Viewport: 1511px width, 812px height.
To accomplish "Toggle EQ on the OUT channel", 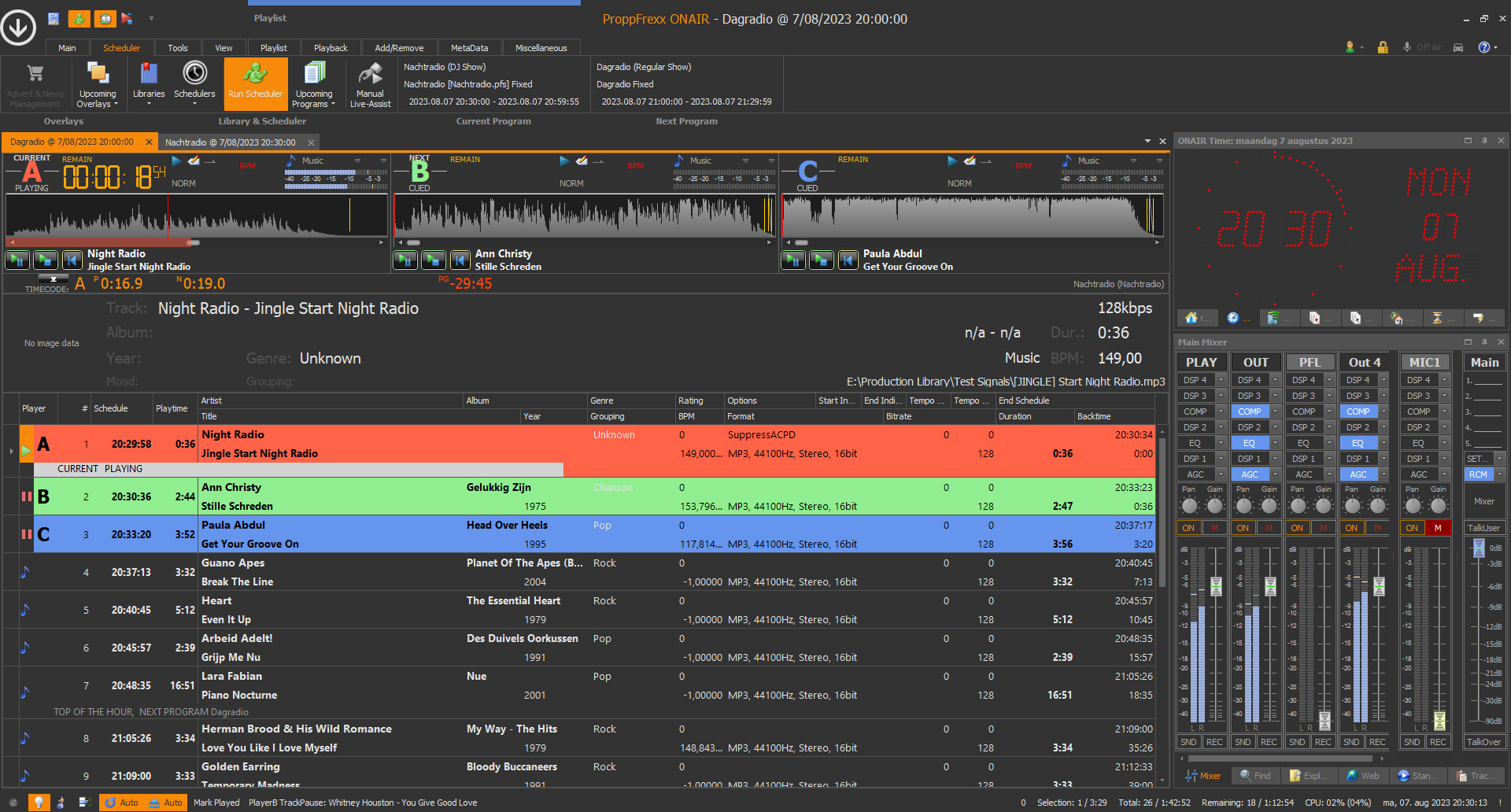I will point(1249,443).
